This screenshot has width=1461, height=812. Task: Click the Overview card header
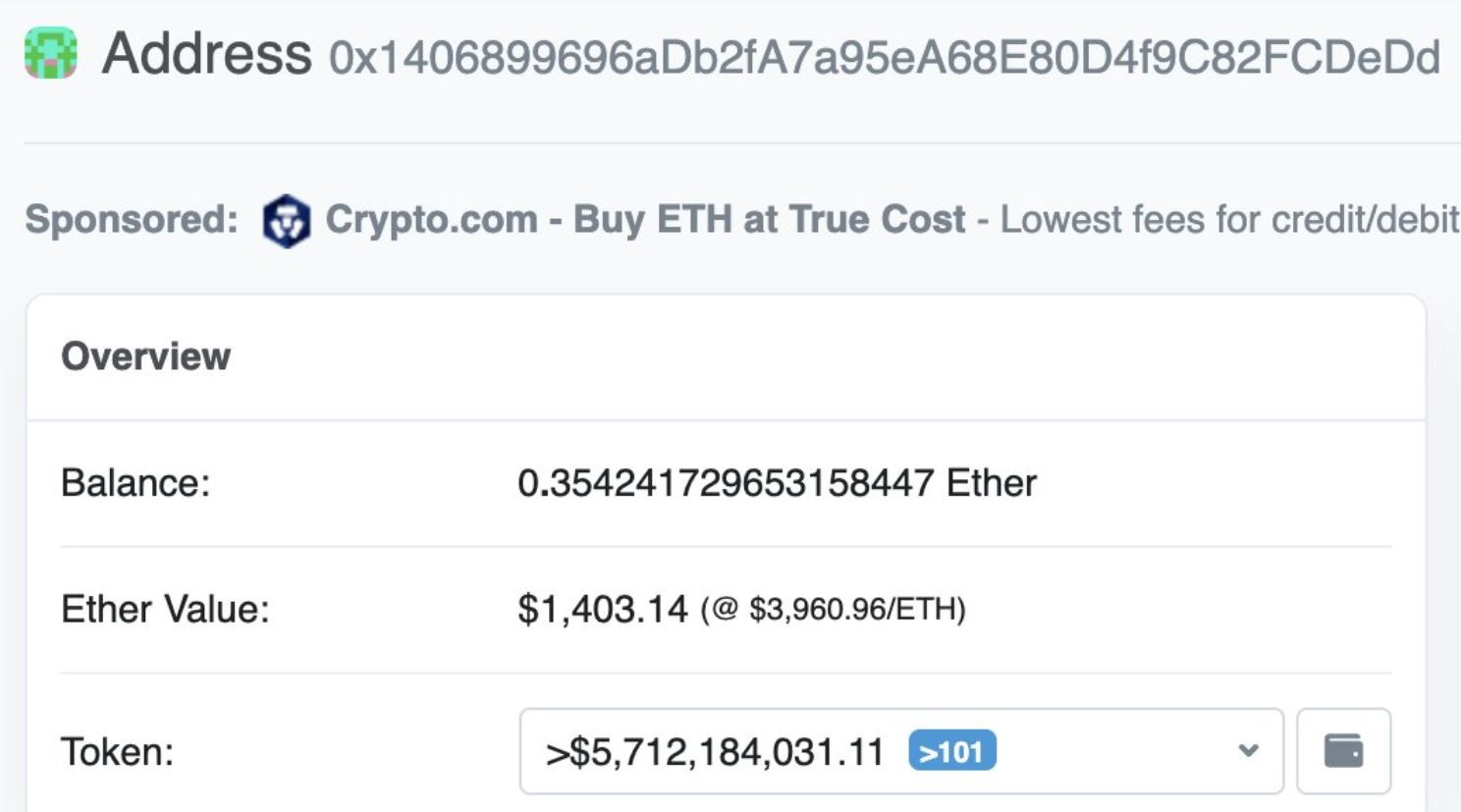146,356
